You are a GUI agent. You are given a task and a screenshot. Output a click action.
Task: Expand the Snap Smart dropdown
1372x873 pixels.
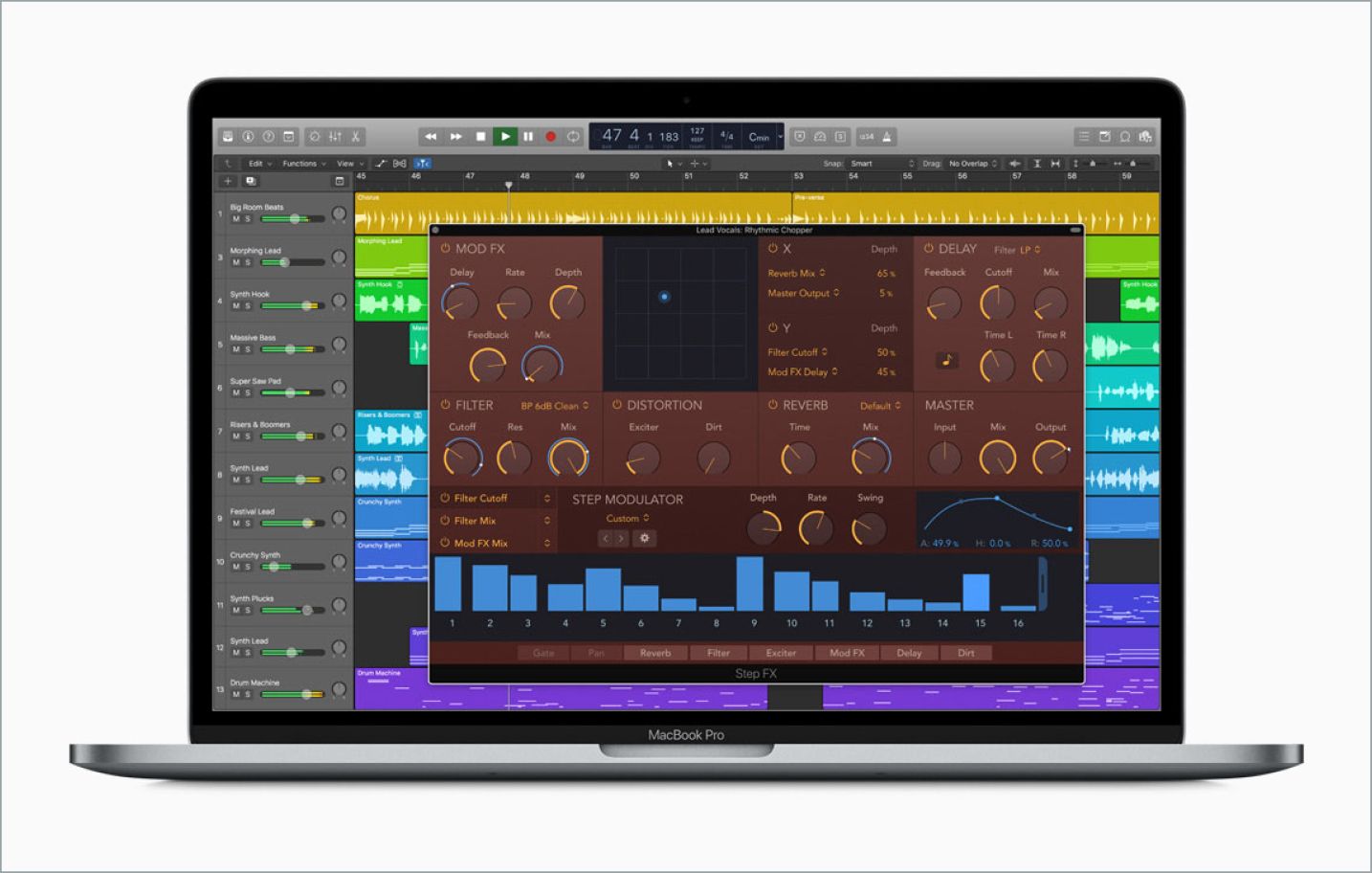882,164
